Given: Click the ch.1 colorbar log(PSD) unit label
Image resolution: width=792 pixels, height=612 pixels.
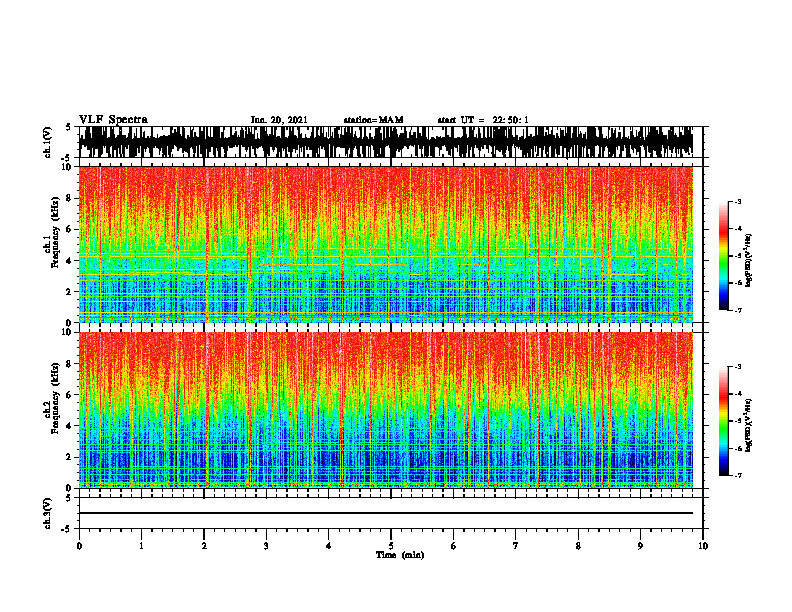Looking at the screenshot, I should (749, 261).
